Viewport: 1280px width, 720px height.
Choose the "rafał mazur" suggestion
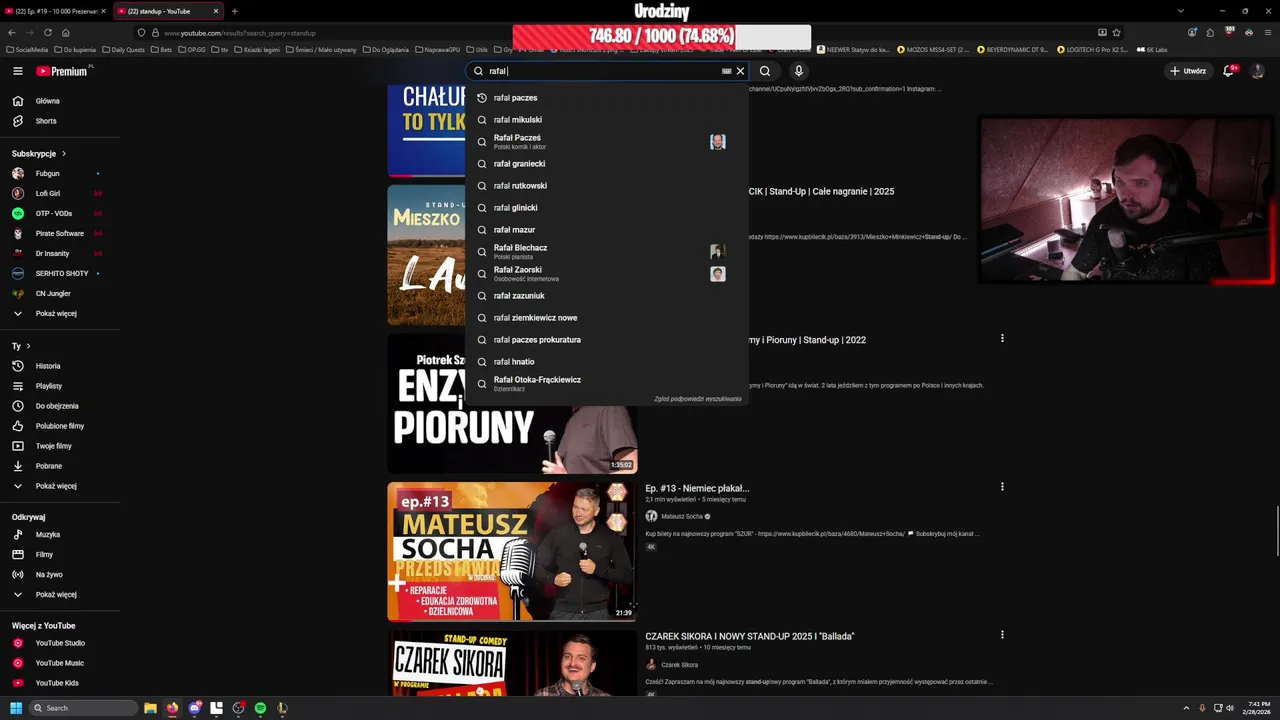[606, 230]
